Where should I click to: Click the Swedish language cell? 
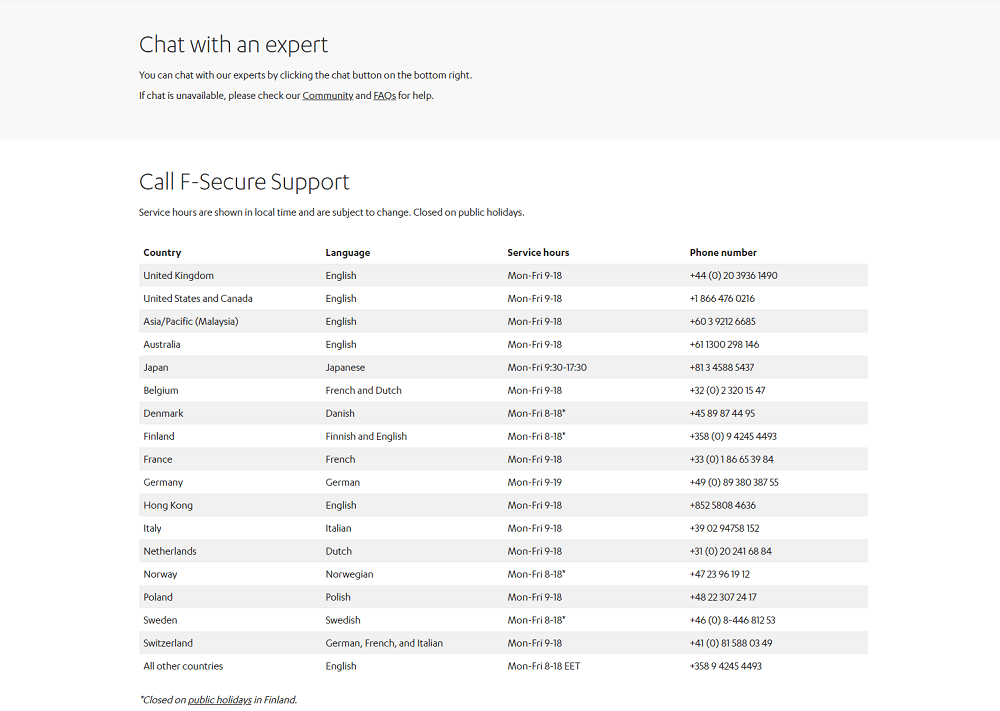point(342,620)
